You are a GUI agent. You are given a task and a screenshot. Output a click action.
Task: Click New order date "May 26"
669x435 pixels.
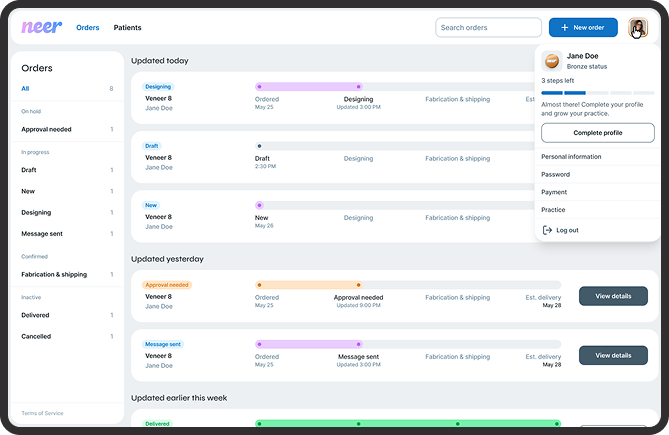click(x=264, y=226)
